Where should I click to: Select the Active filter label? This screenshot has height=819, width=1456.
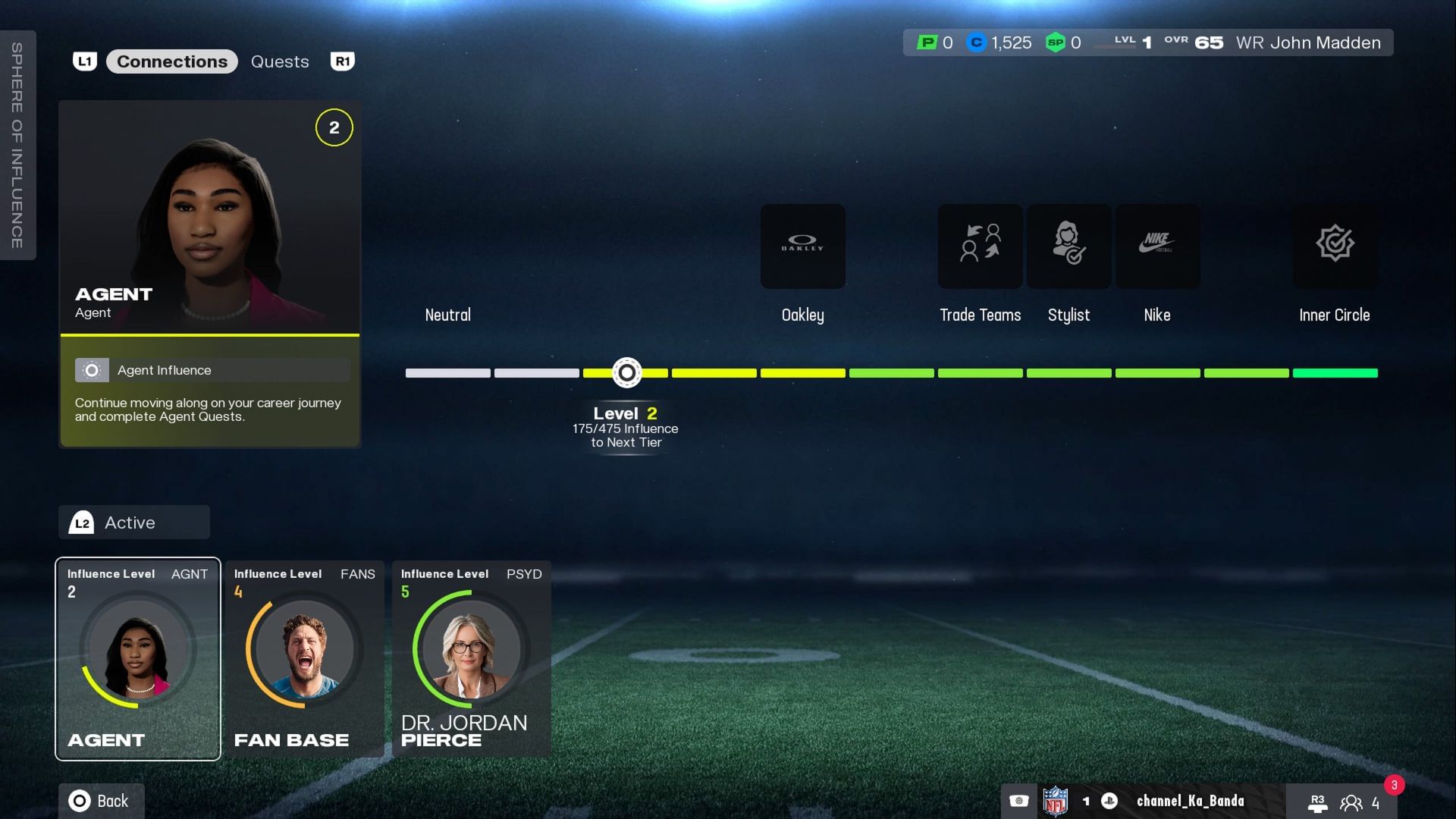pos(130,522)
